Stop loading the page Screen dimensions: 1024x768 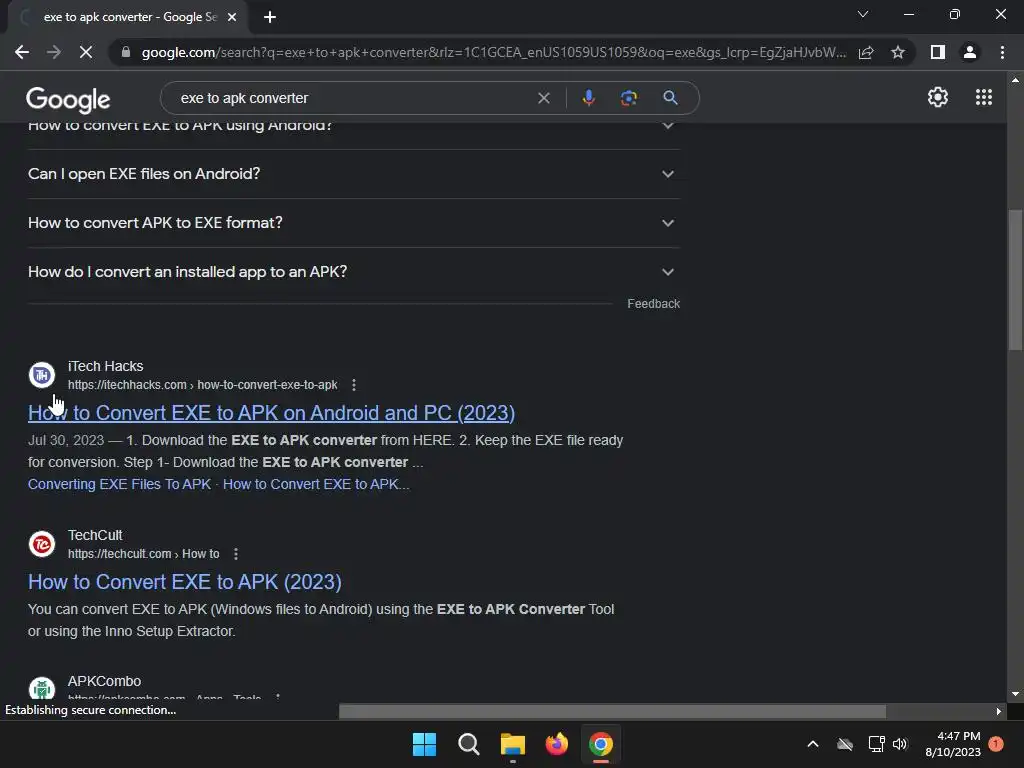pos(86,52)
